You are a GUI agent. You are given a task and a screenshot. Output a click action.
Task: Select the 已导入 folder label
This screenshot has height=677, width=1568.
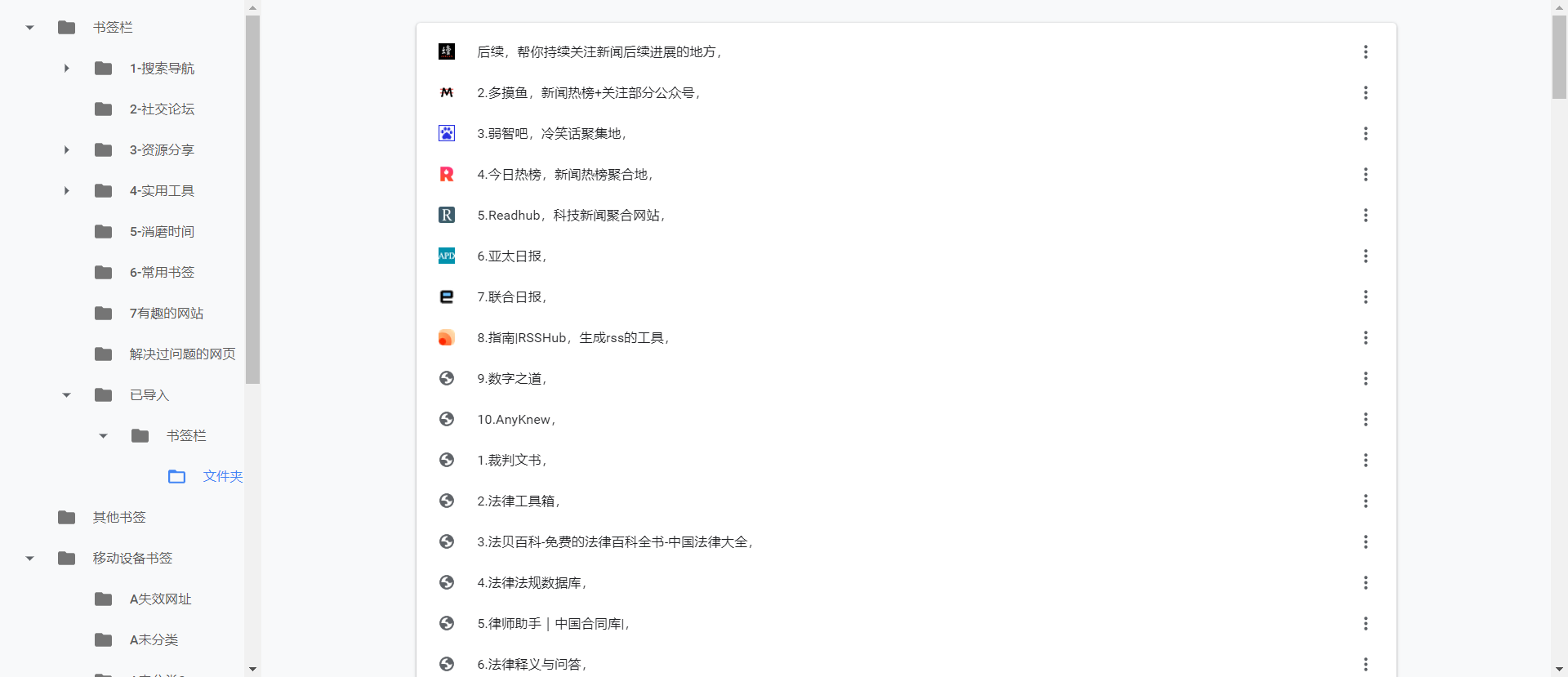[149, 395]
